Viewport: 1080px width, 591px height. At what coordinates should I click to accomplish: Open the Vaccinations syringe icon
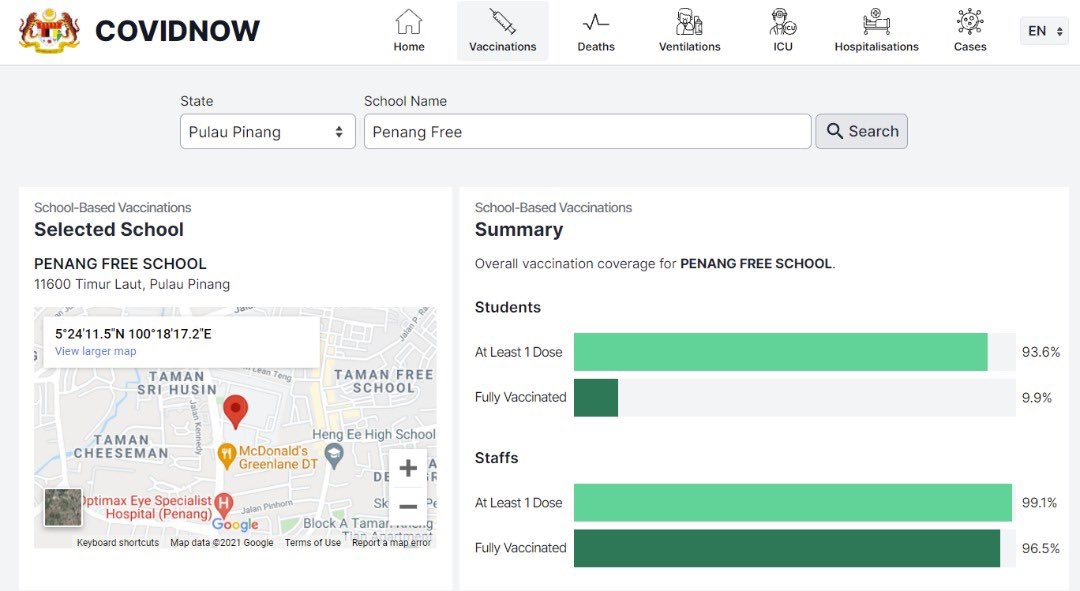point(502,22)
